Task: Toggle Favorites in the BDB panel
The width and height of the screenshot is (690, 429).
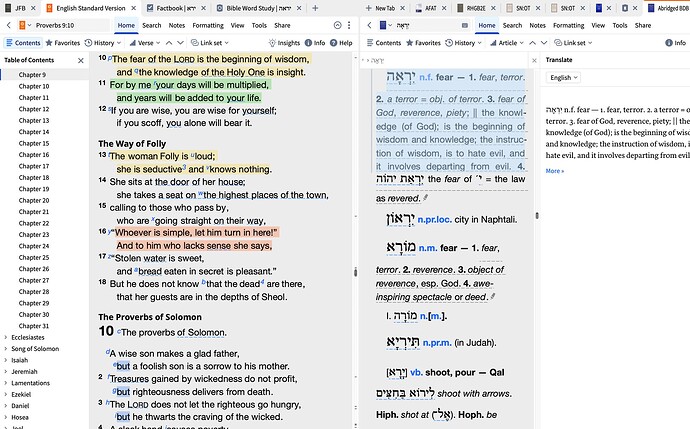Action: (423, 43)
